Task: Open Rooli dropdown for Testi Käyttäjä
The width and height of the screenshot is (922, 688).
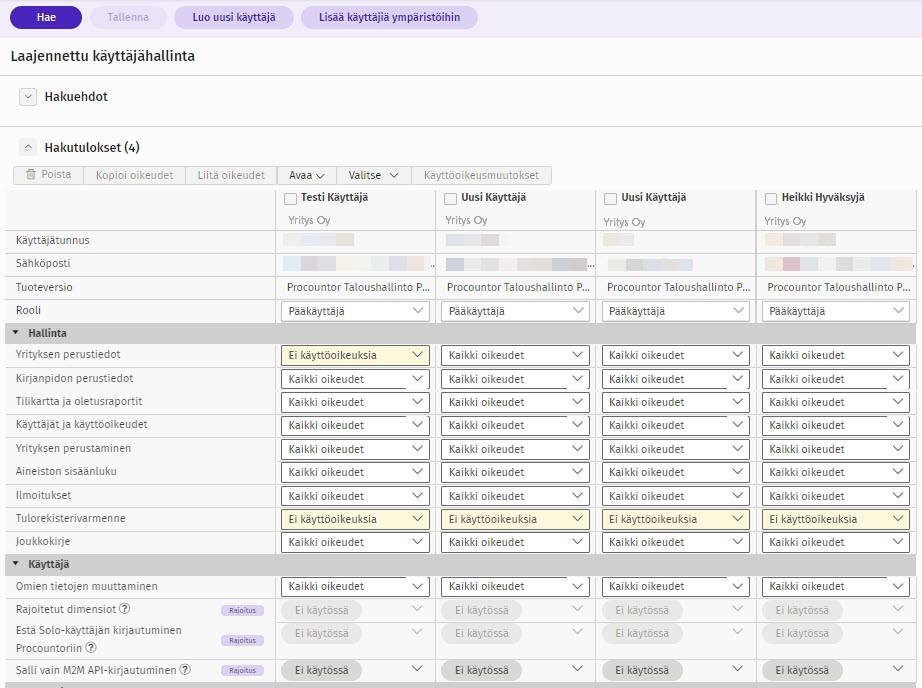Action: click(356, 311)
